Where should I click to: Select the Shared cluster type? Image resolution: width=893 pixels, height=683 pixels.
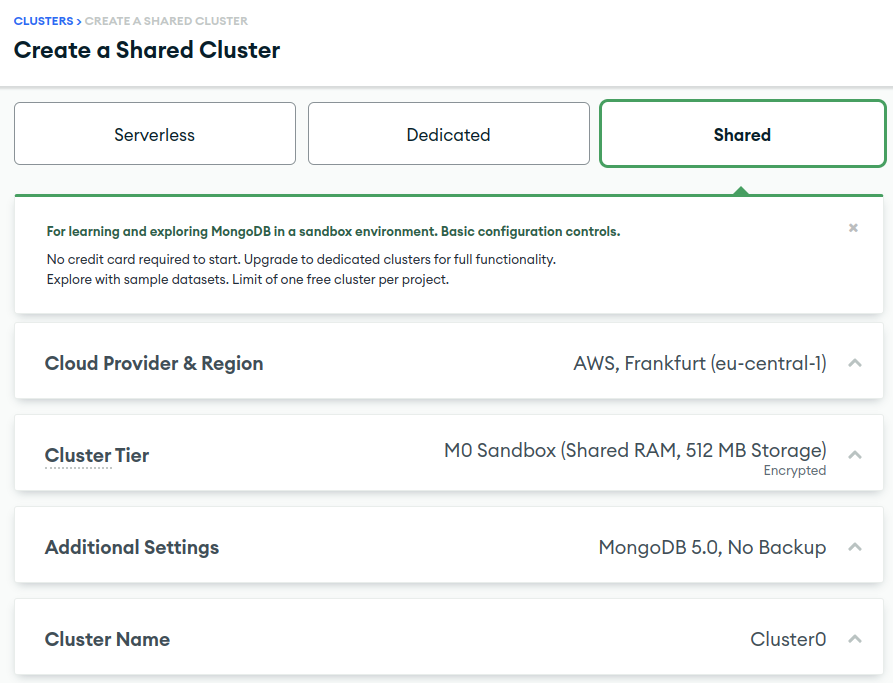pyautogui.click(x=743, y=134)
